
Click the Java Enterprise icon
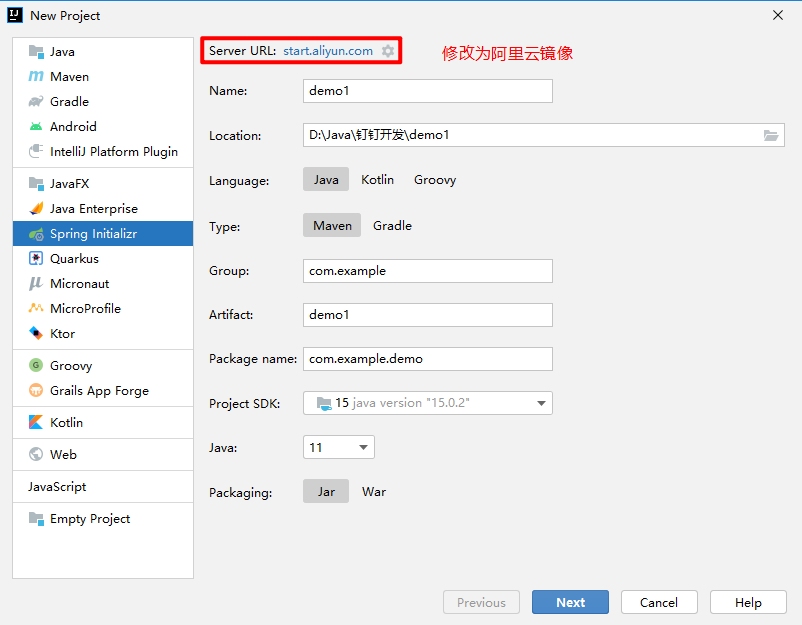(x=36, y=208)
